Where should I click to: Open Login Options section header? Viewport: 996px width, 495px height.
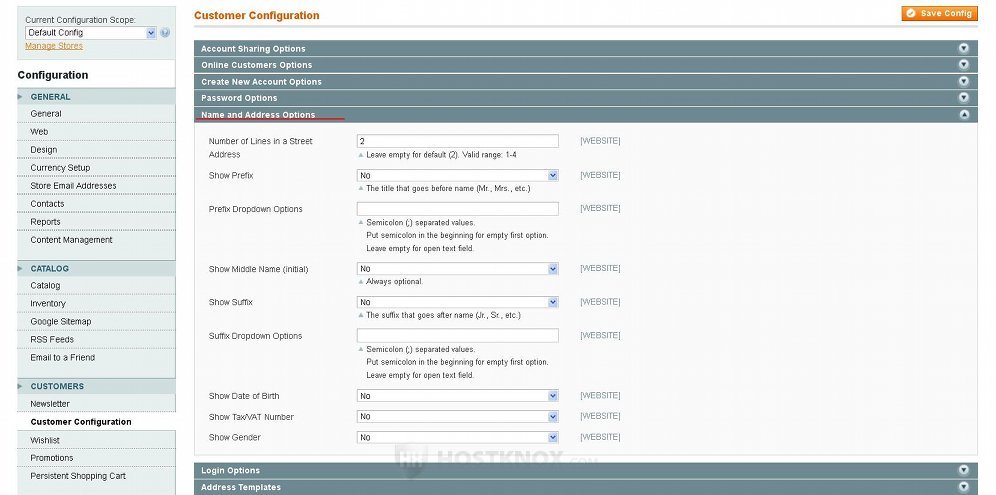586,470
